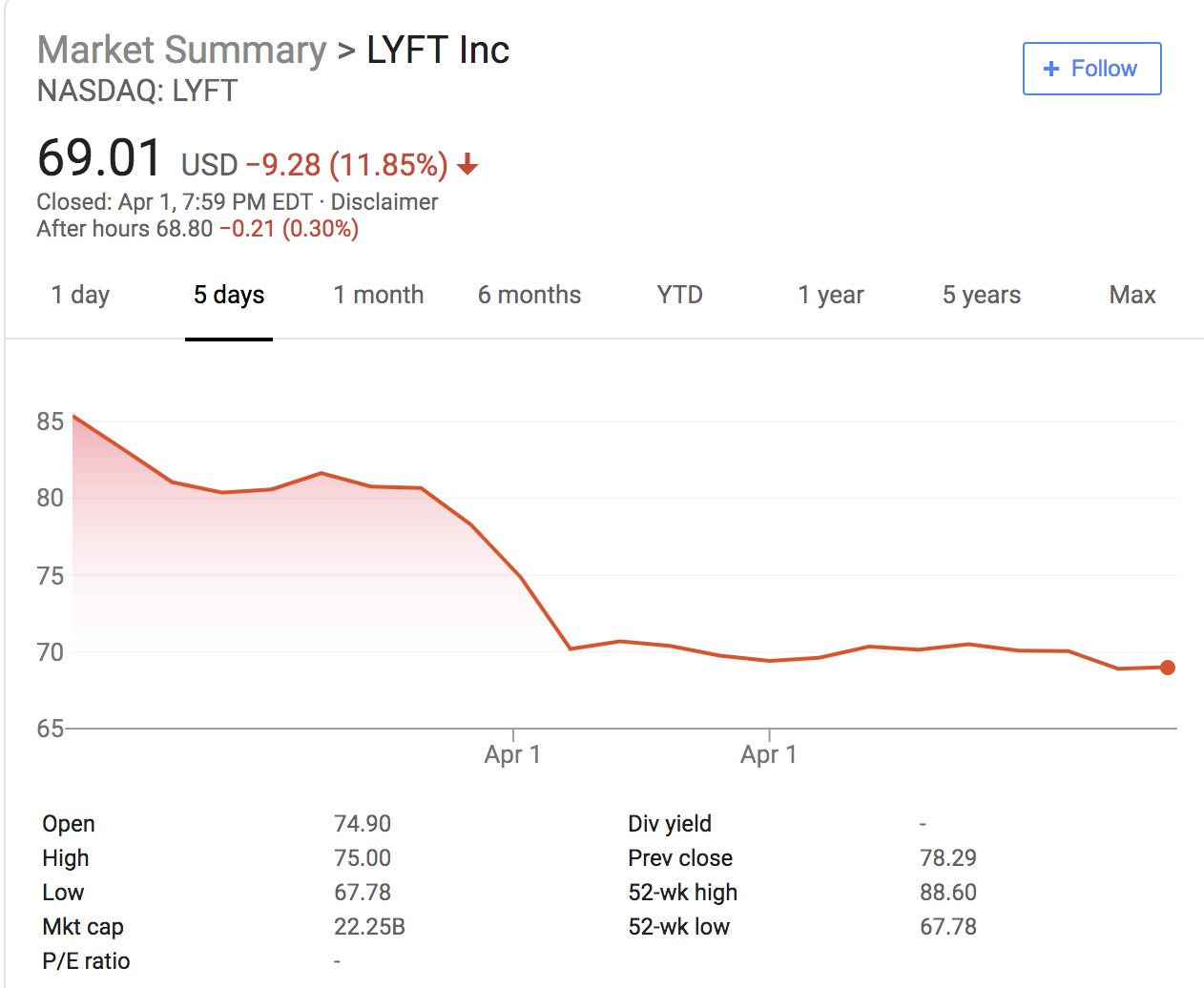Image resolution: width=1204 pixels, height=988 pixels.
Task: Click the plus icon in Follow button
Action: pos(1051,69)
